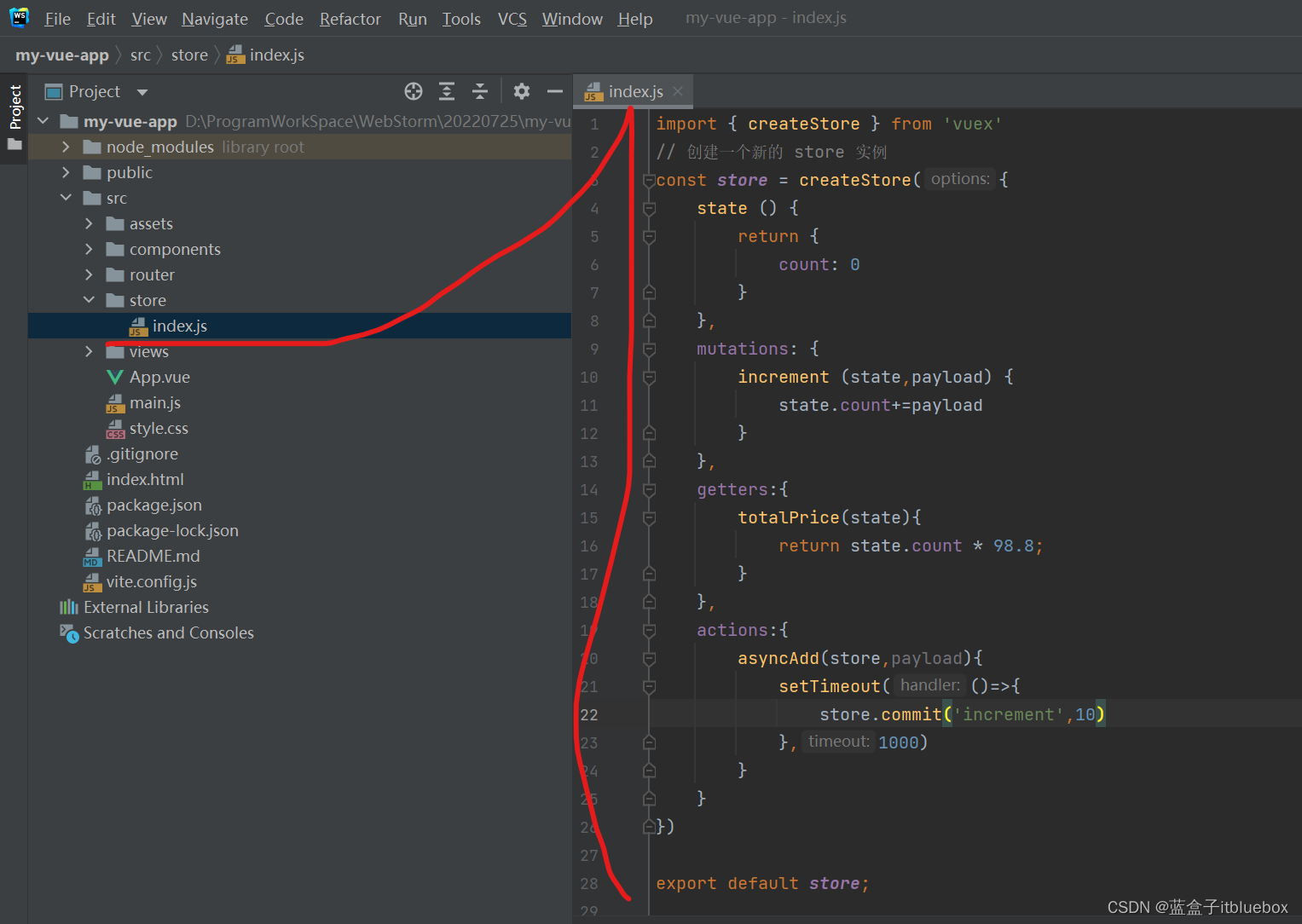
Task: Click the MD file icon beside README.md
Action: [x=92, y=557]
